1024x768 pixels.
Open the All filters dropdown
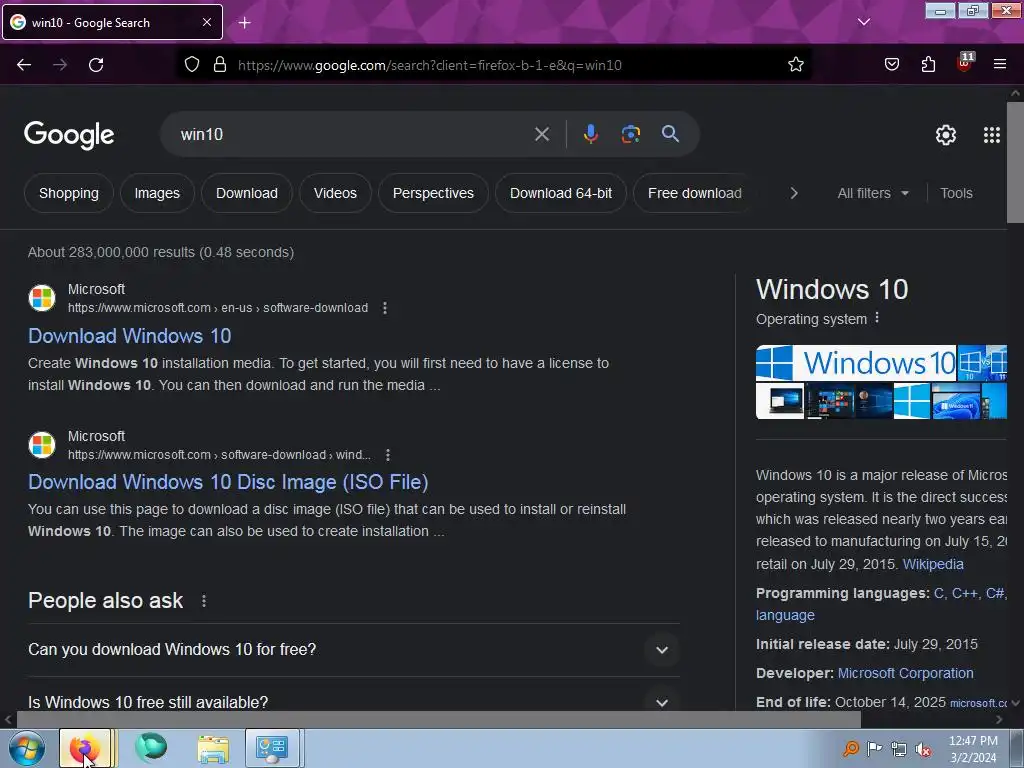tap(872, 193)
